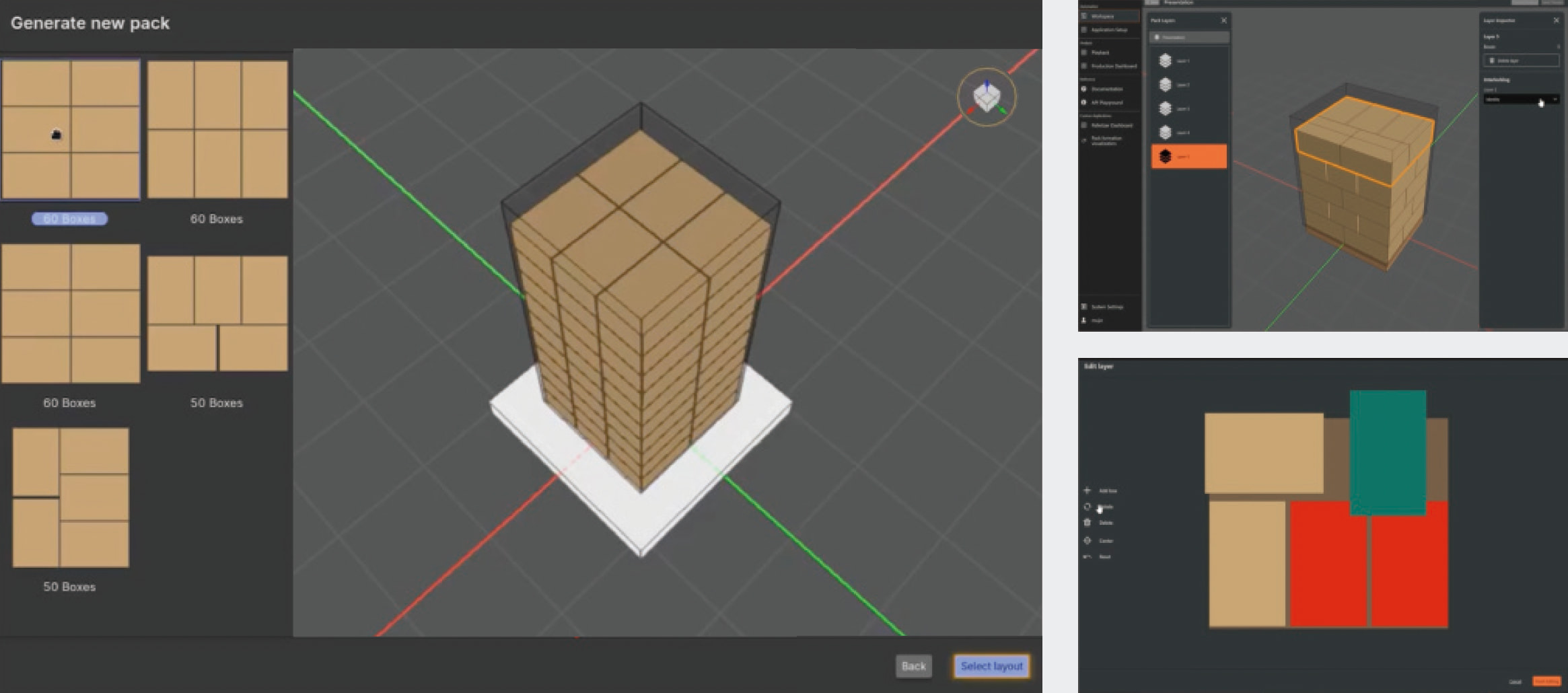Click the Center crosshair icon in Edit layer

(1087, 540)
